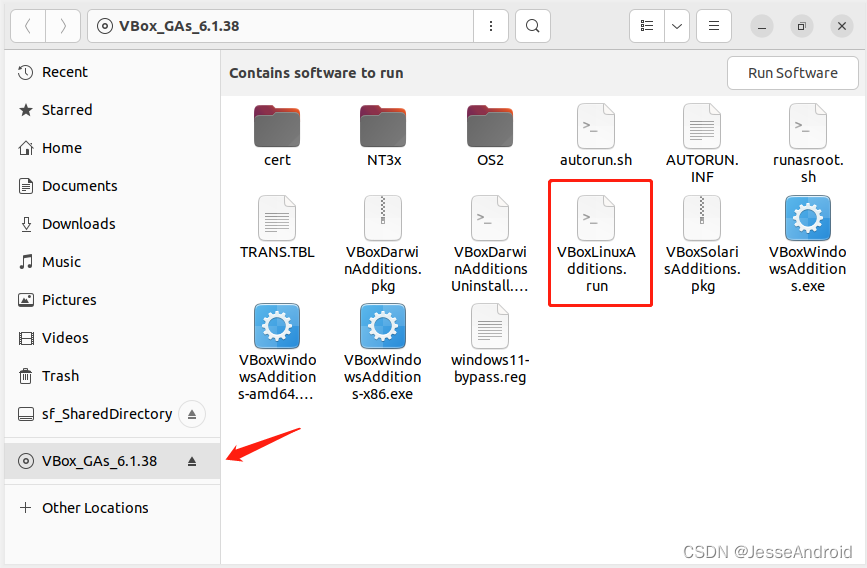
Task: Select the autorun.sh script icon
Action: (x=596, y=126)
